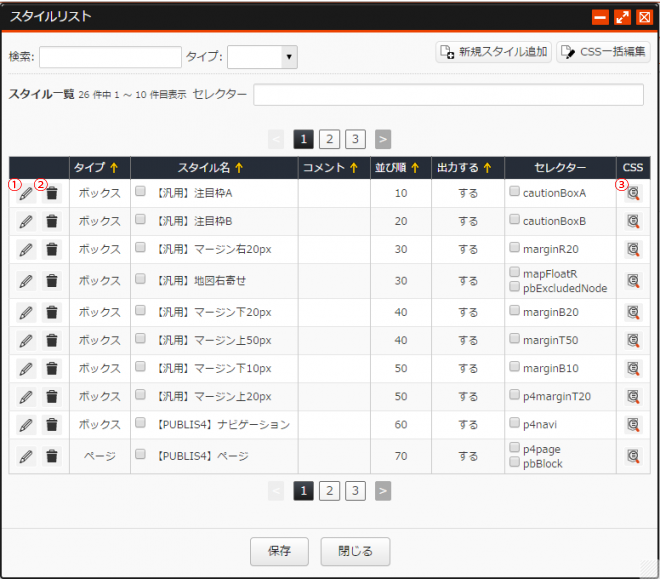Tick the pbExcludedNode selector checkbox

click(x=514, y=287)
